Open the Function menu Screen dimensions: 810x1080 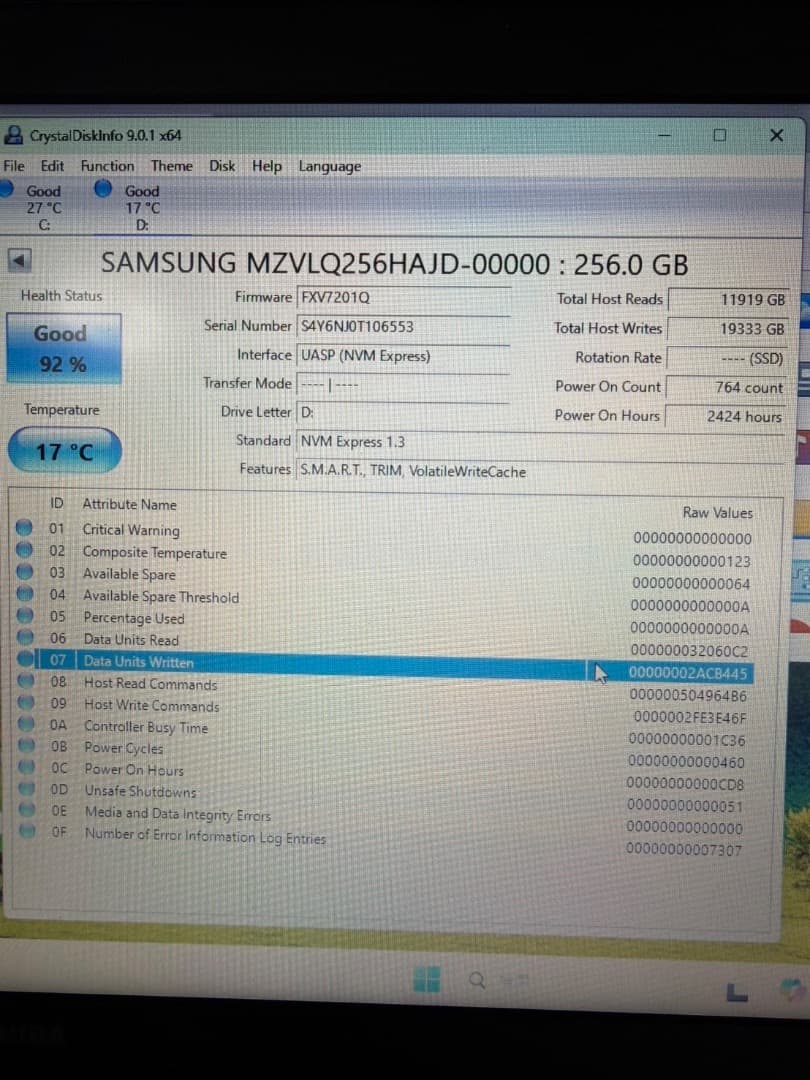[107, 166]
